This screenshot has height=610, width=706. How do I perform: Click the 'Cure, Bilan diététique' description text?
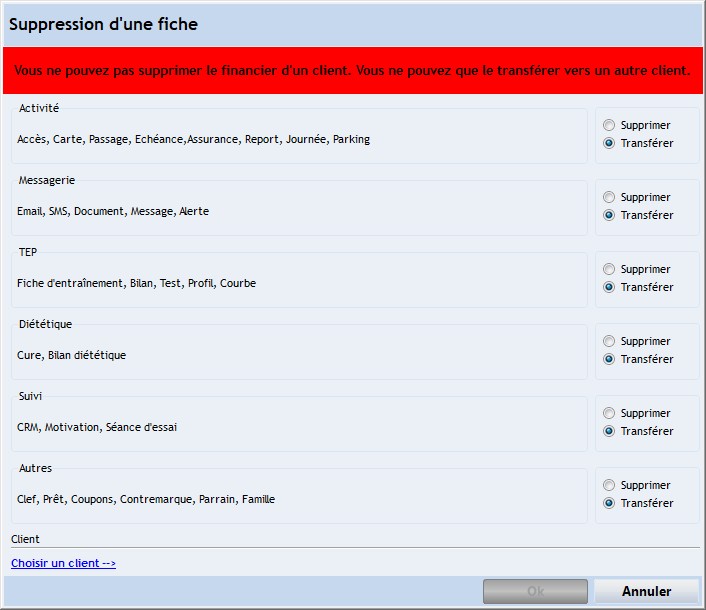point(72,355)
